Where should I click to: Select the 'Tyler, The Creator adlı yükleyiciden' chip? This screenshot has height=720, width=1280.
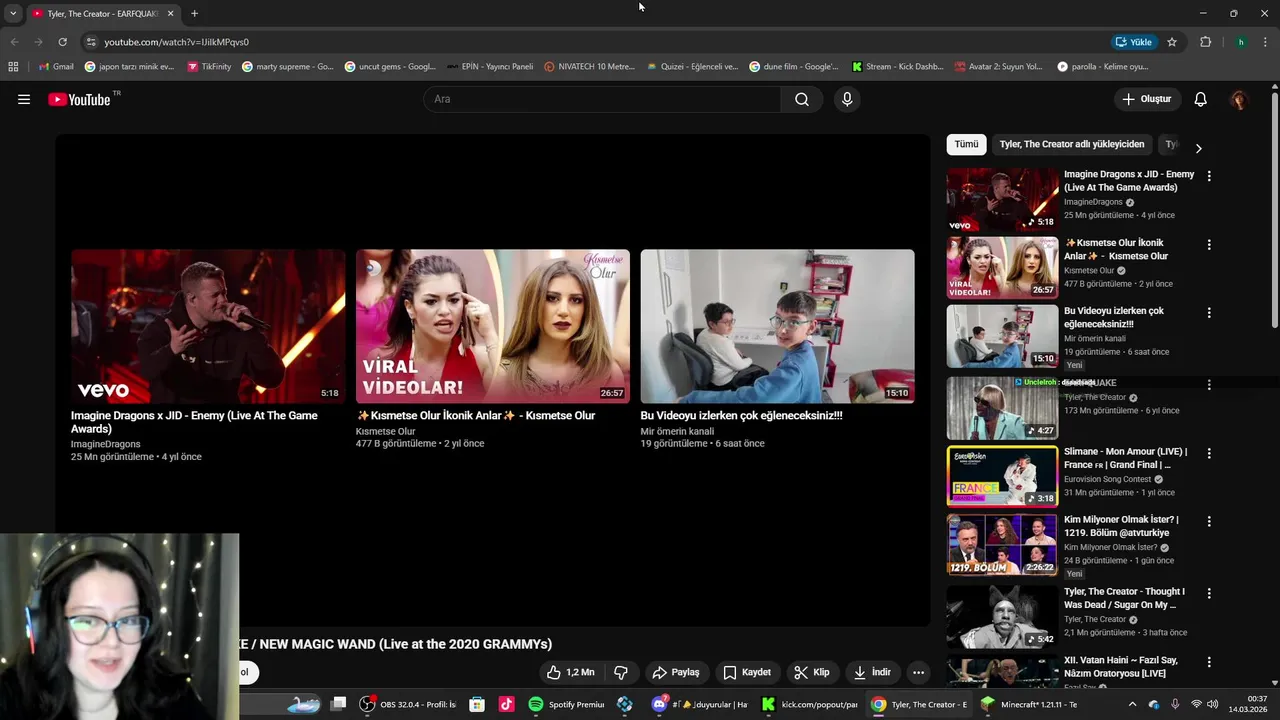tap(1072, 144)
